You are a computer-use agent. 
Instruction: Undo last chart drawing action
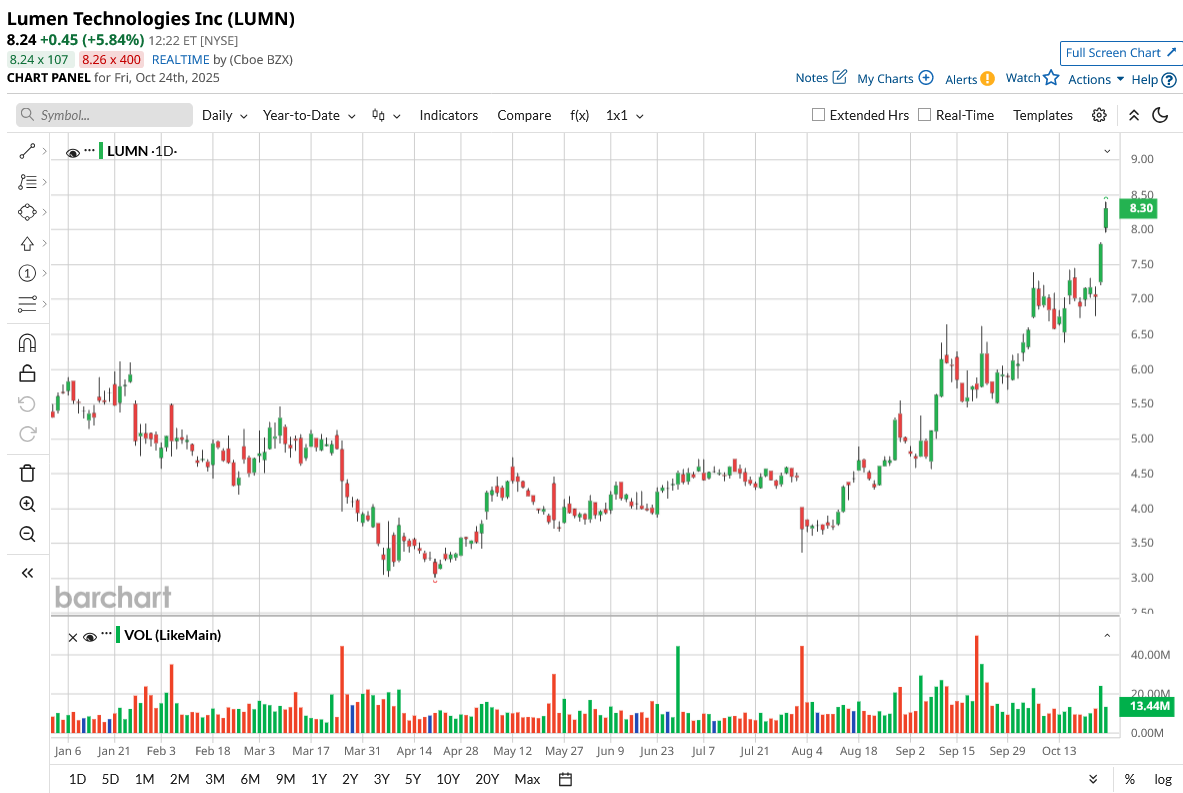[27, 404]
